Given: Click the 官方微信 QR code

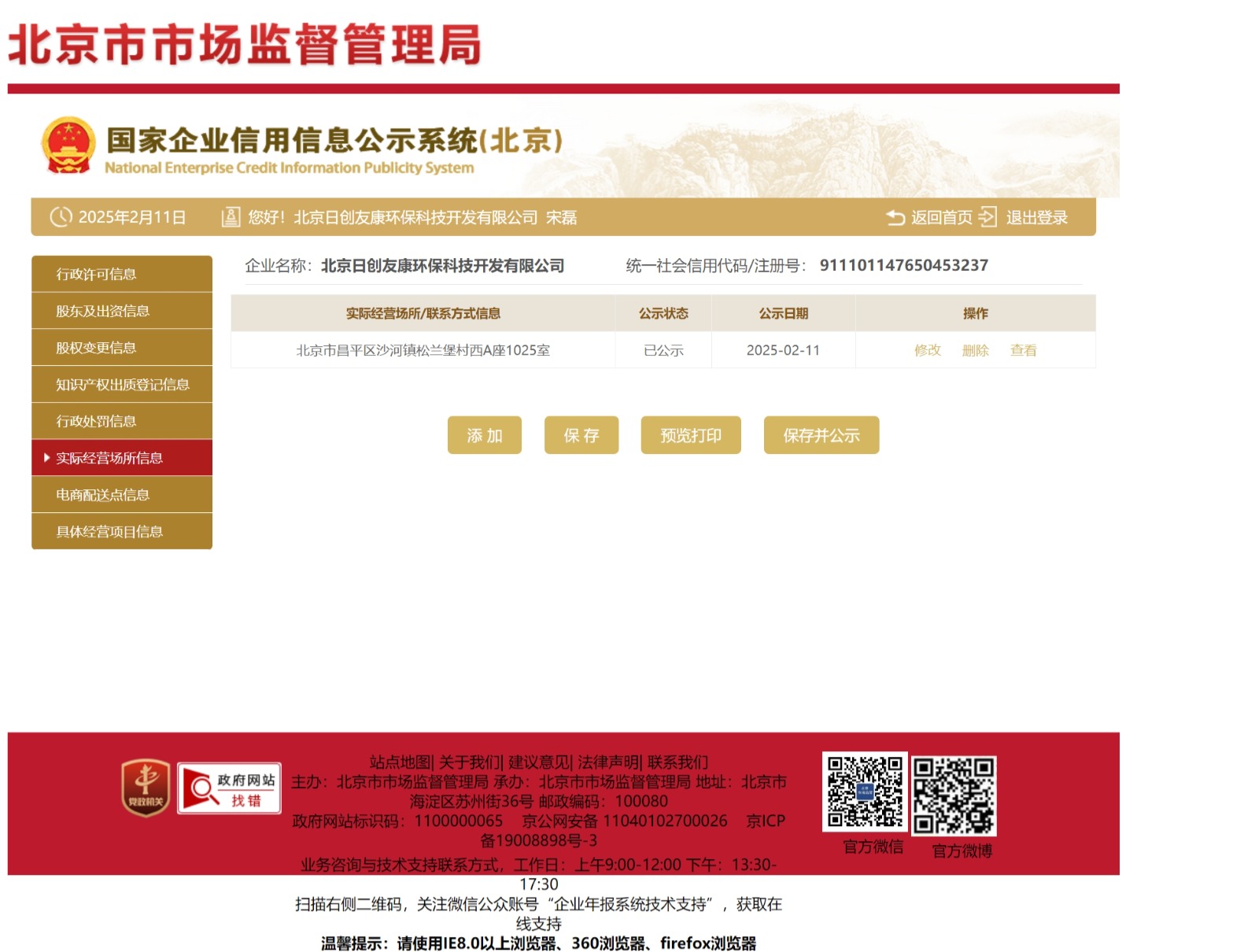Looking at the screenshot, I should 865,791.
